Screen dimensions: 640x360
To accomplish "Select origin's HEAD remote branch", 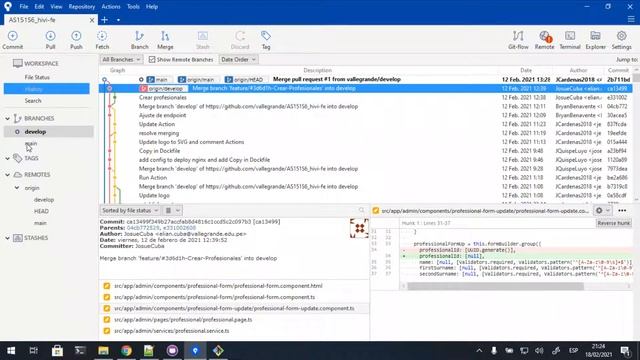I will [41, 211].
